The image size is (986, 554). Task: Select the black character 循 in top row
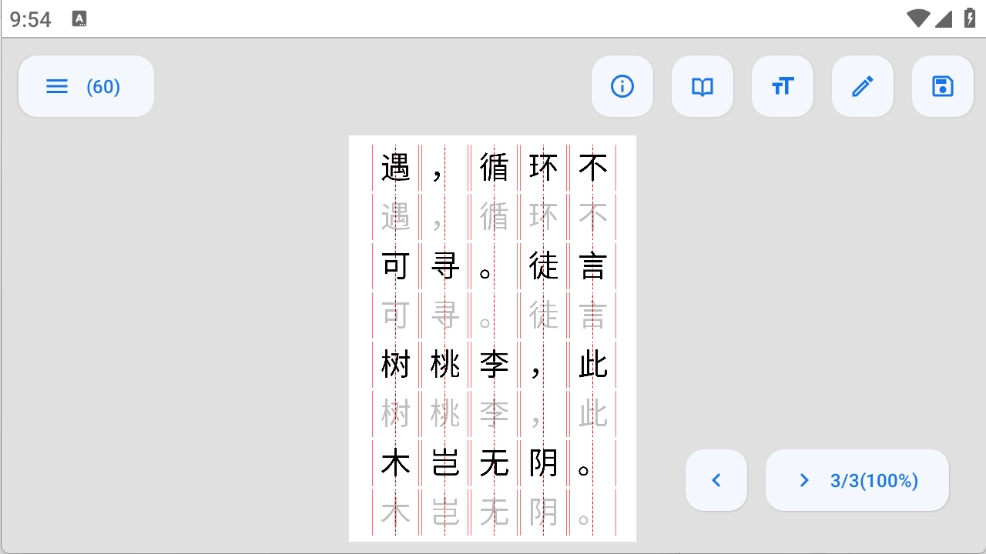pyautogui.click(x=494, y=167)
